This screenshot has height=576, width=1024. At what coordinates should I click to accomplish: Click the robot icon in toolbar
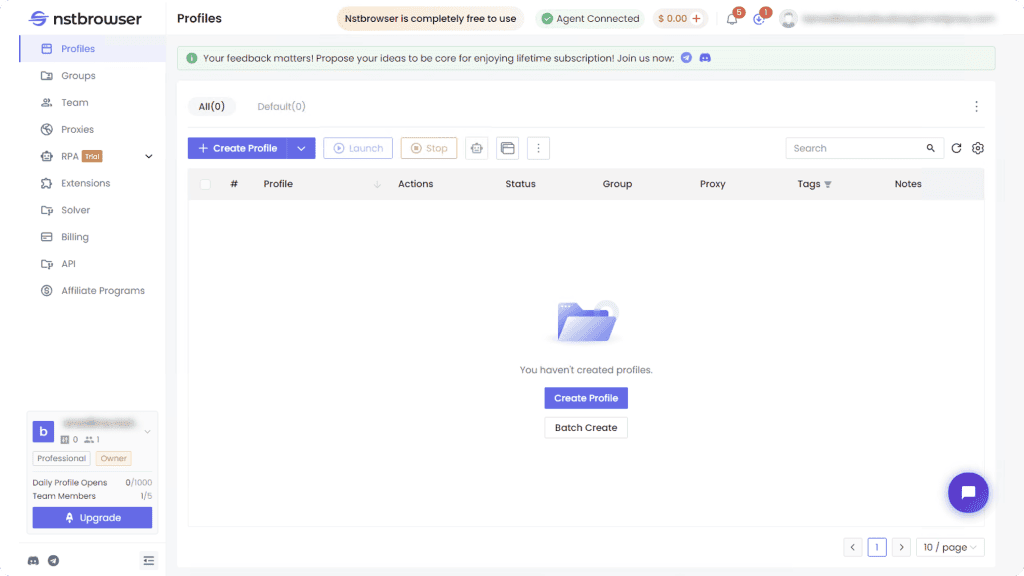[476, 148]
